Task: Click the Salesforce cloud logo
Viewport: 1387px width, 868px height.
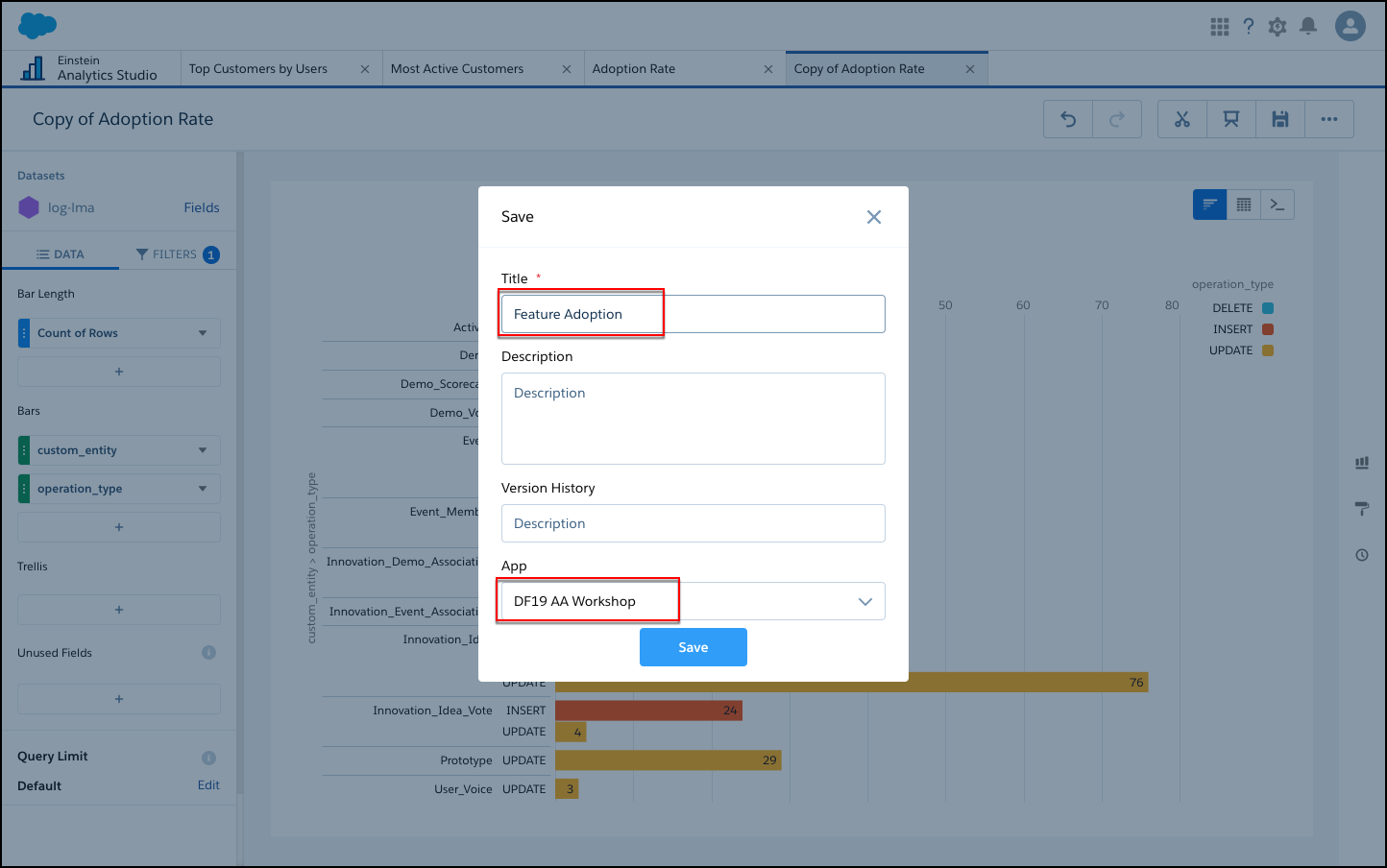Action: coord(37,25)
